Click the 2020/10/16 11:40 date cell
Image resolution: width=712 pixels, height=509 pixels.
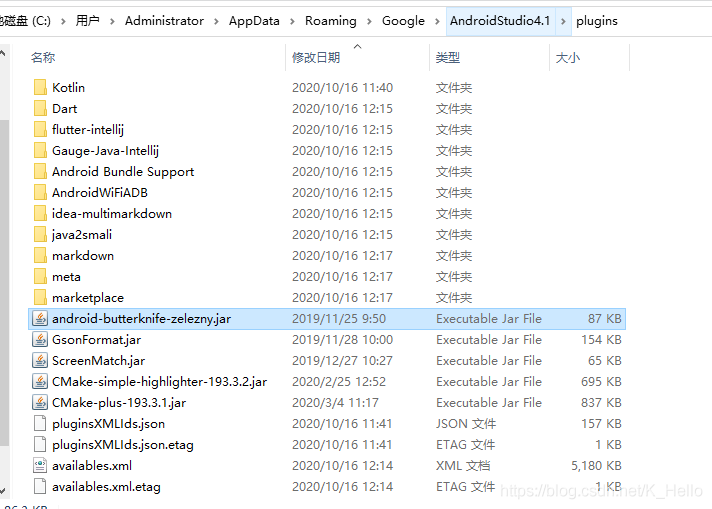pos(342,87)
